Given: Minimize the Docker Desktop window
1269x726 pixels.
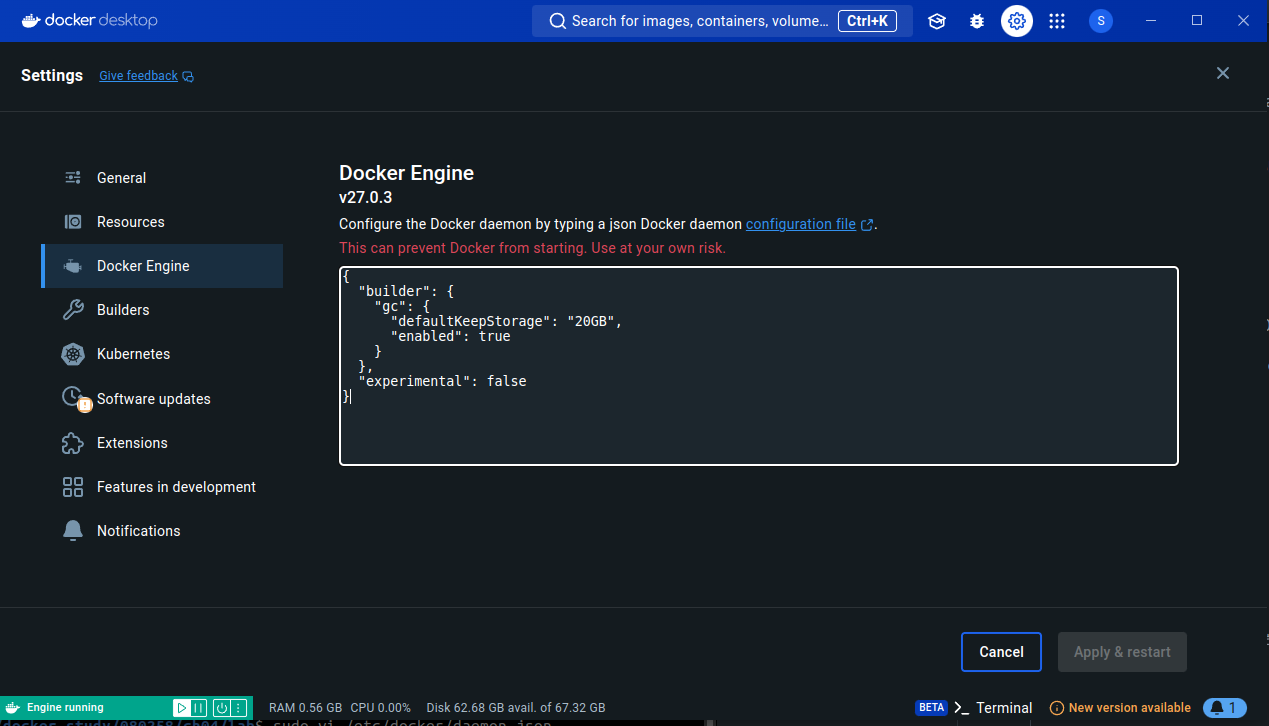Looking at the screenshot, I should click(1150, 21).
